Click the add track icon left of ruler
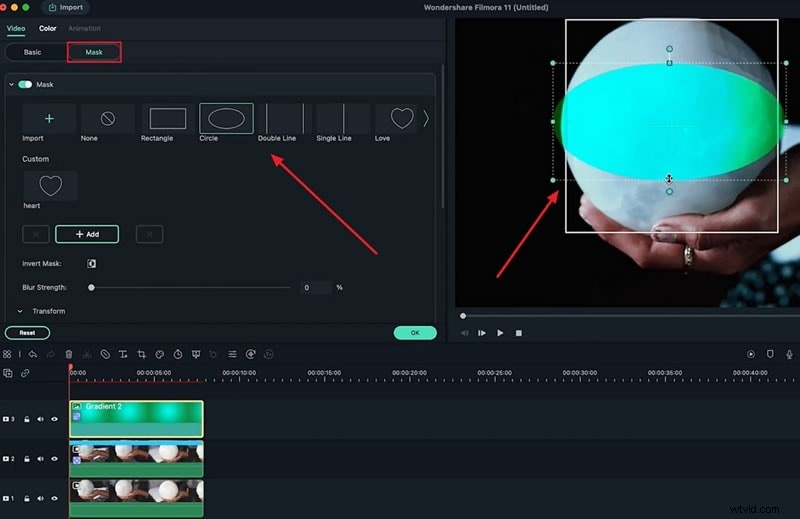The image size is (800, 519). point(8,373)
